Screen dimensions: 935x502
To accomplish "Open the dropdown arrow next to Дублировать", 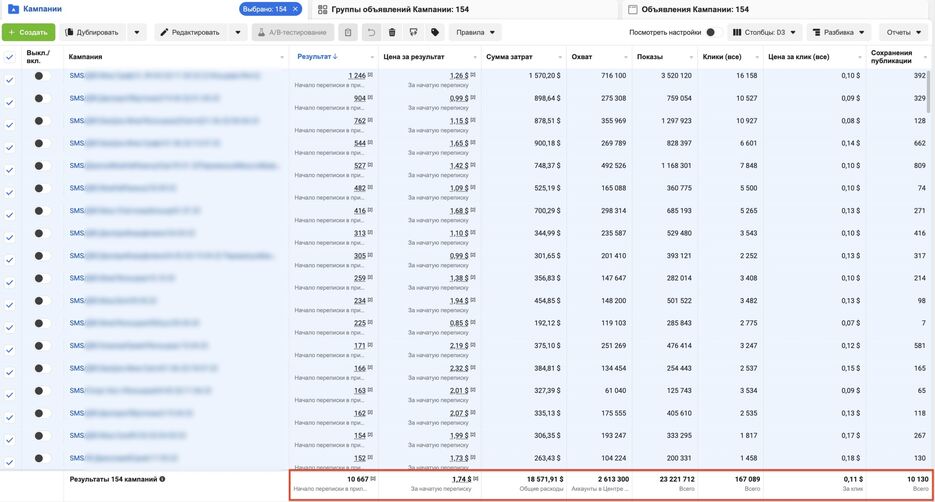I will 137,32.
